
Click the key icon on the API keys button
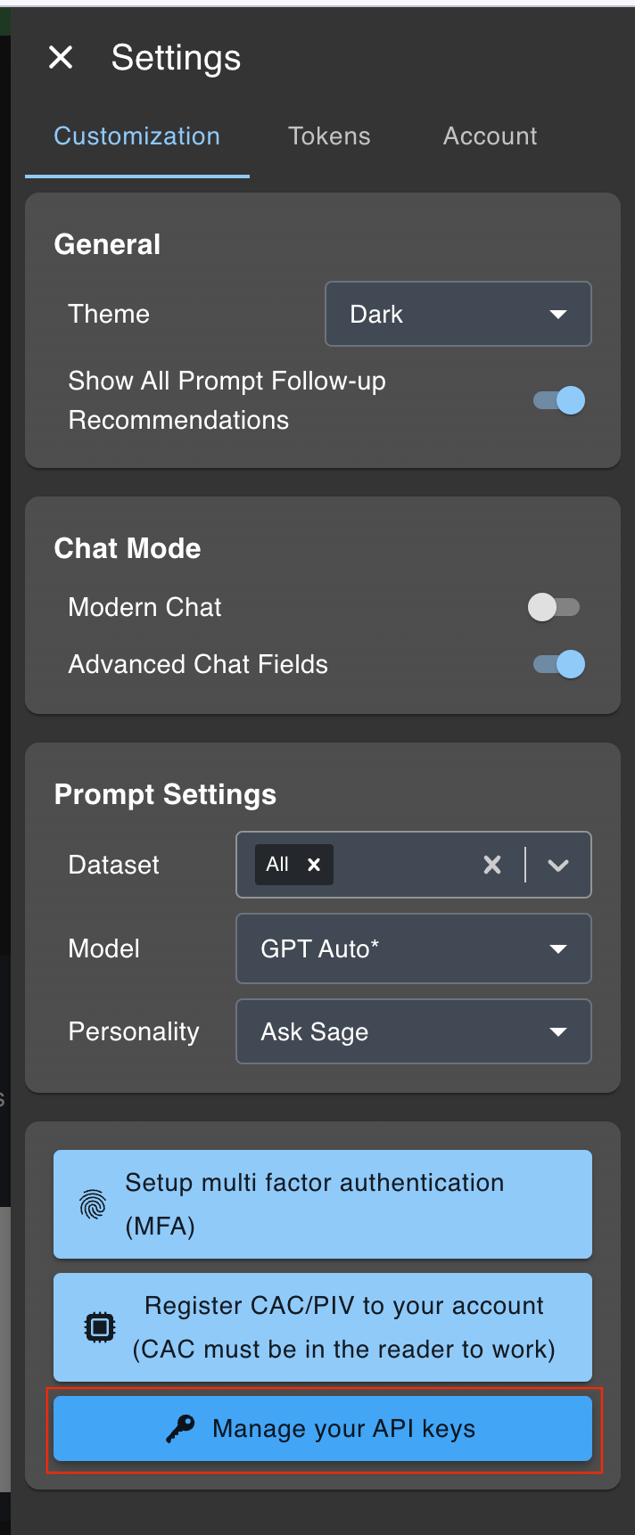tap(182, 1429)
